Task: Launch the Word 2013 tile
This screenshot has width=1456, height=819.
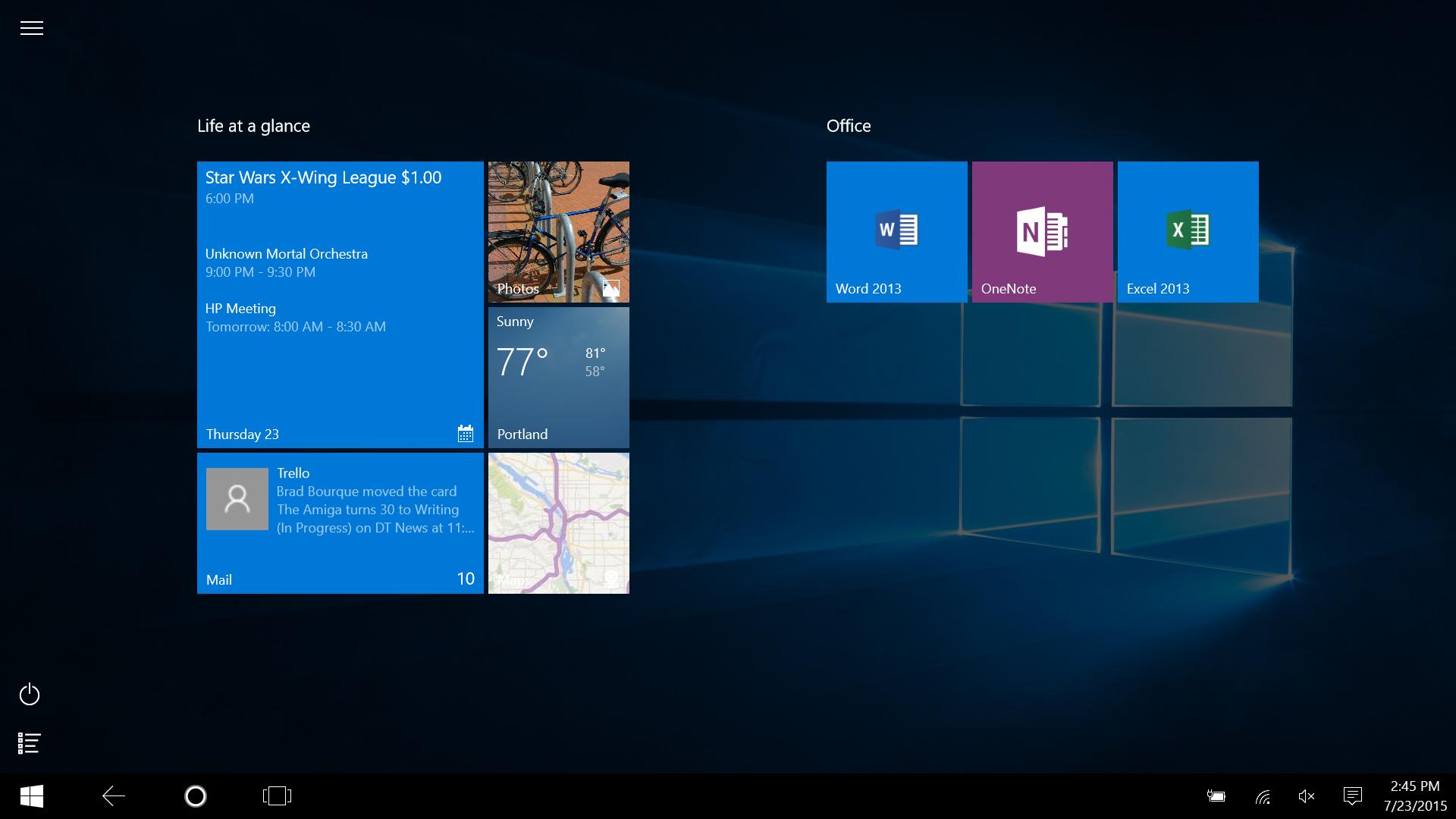Action: [x=897, y=232]
